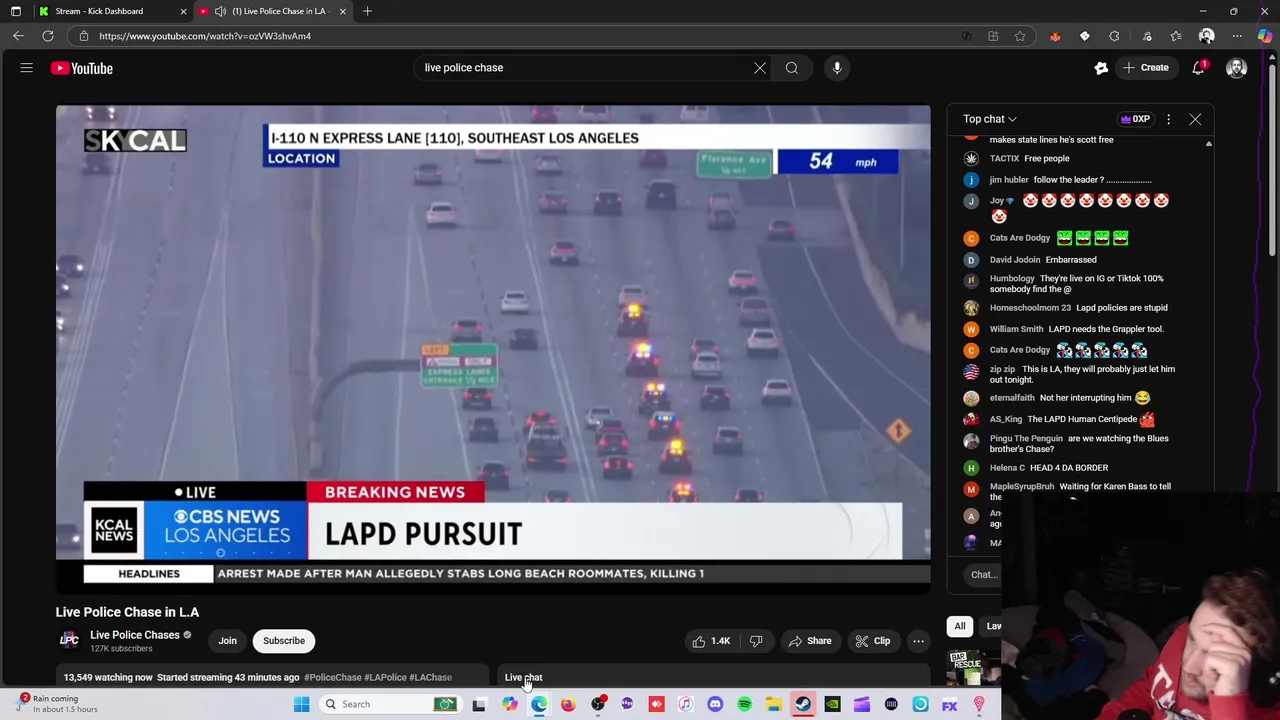
Task: Open a new browser tab
Action: pyautogui.click(x=367, y=11)
